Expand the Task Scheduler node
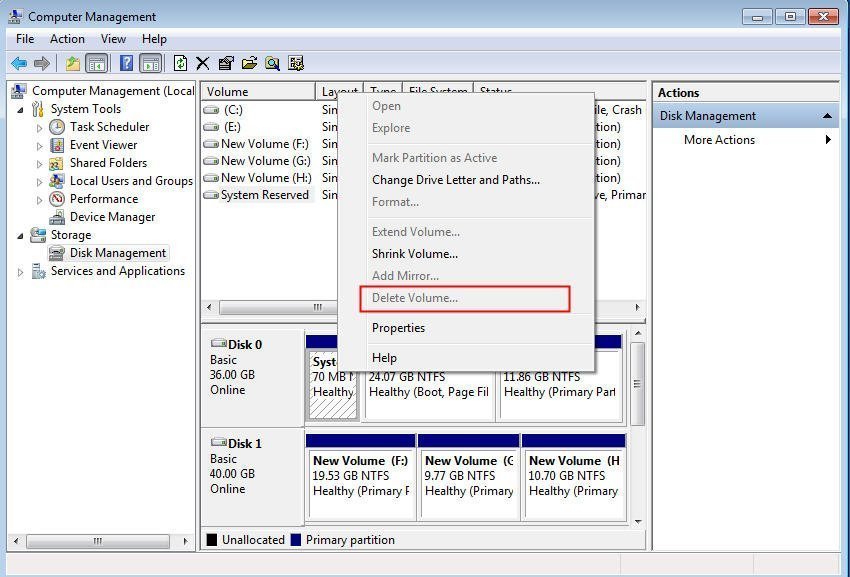Image resolution: width=850 pixels, height=577 pixels. click(39, 129)
